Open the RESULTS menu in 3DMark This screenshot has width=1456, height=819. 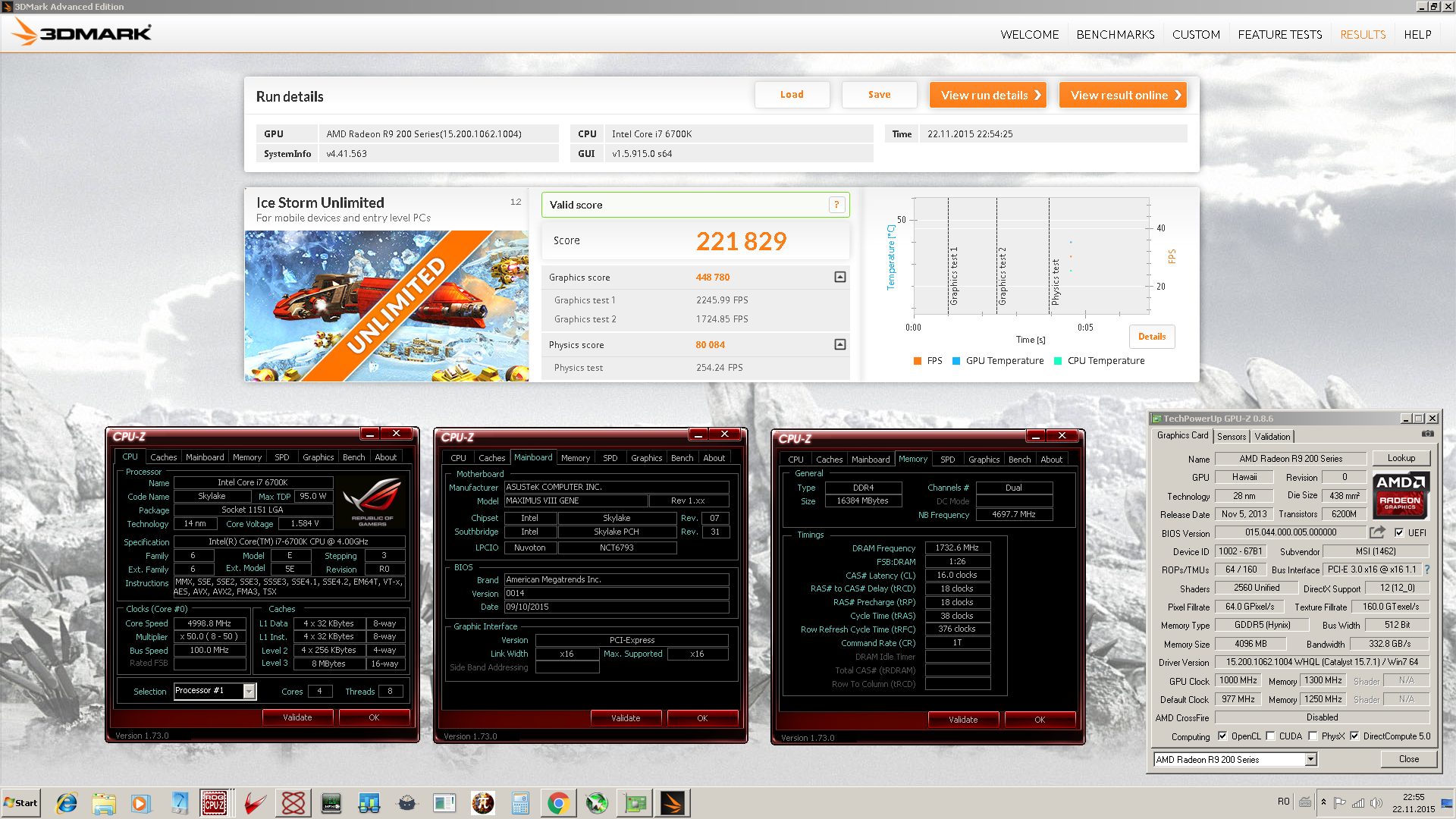[x=1363, y=35]
